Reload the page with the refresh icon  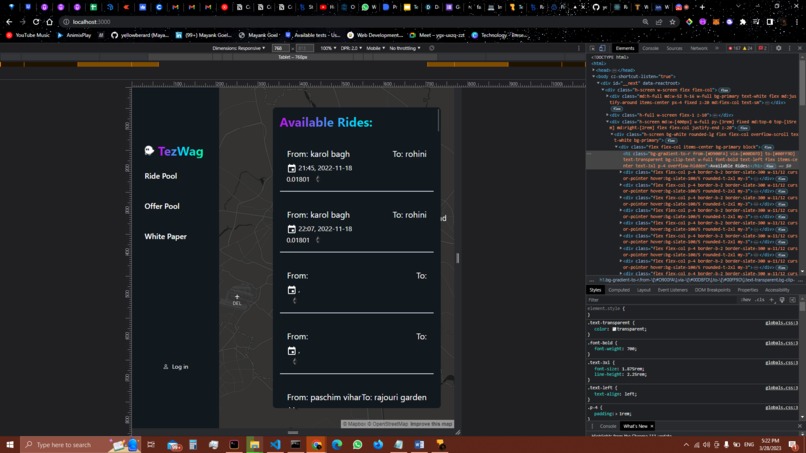36,22
